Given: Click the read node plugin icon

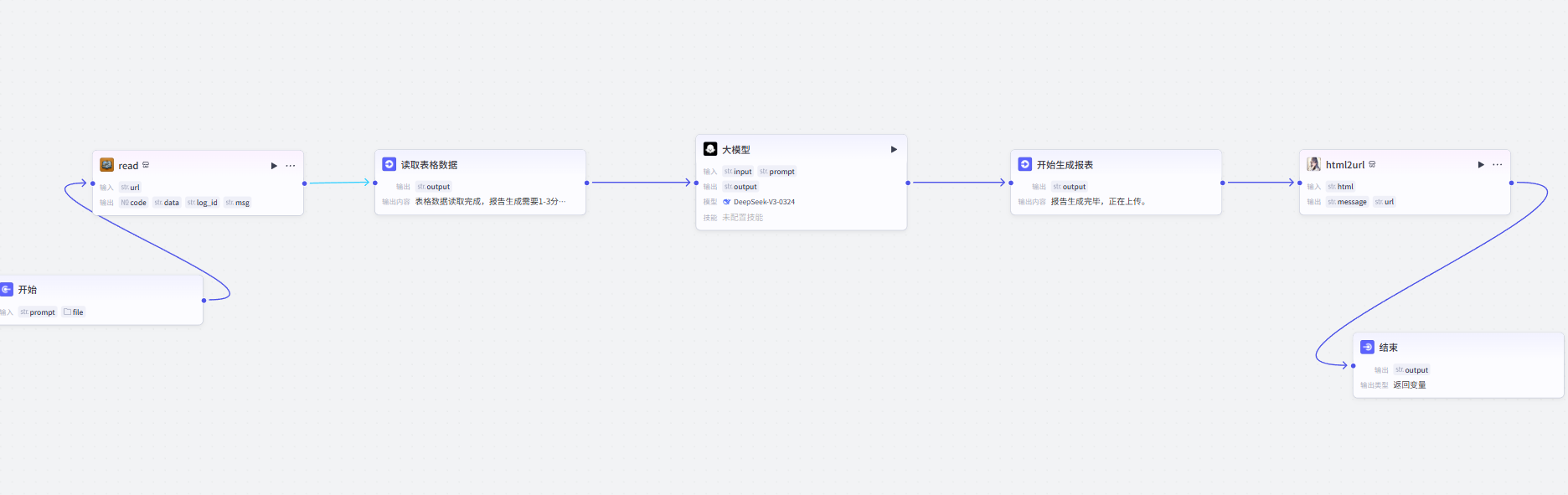Looking at the screenshot, I should tap(106, 165).
